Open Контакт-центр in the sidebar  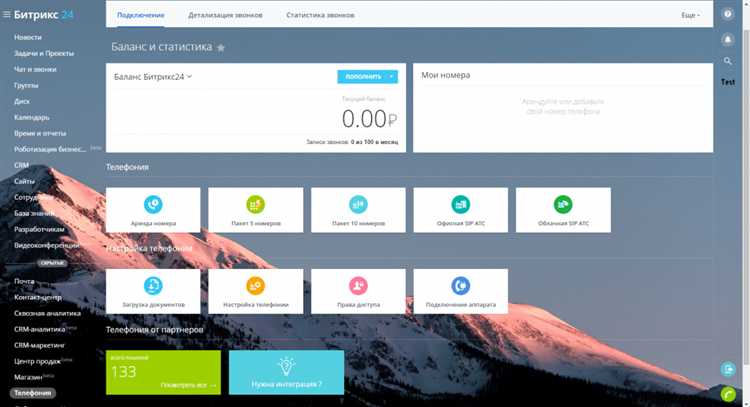pos(38,297)
